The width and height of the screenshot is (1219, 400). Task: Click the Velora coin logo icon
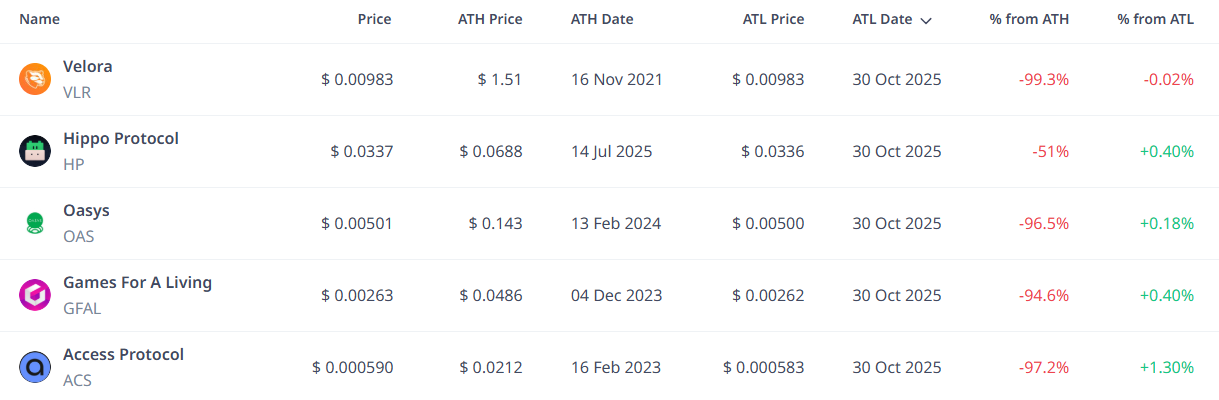click(35, 79)
